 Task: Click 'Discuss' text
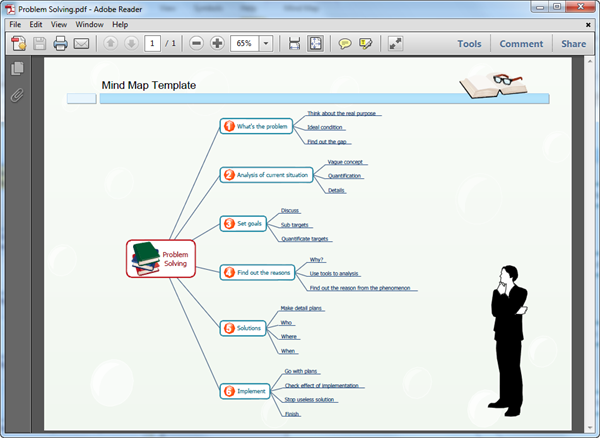pos(289,210)
